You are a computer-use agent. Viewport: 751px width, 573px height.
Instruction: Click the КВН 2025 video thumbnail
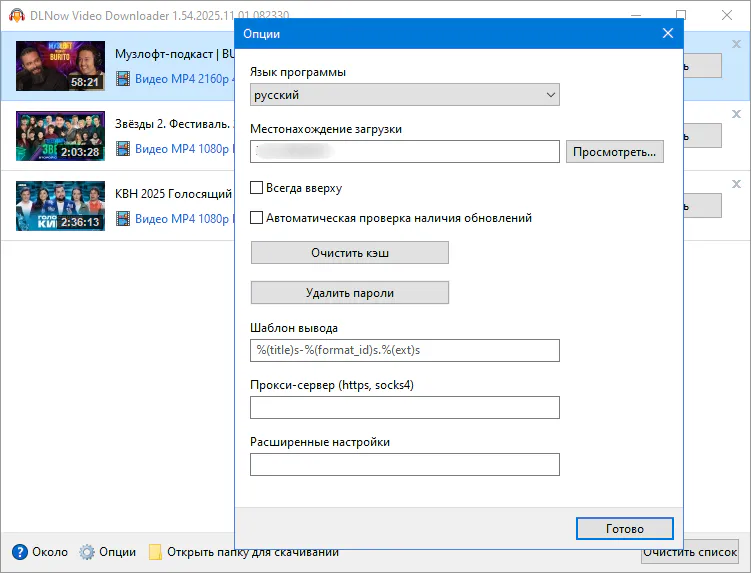[60, 206]
